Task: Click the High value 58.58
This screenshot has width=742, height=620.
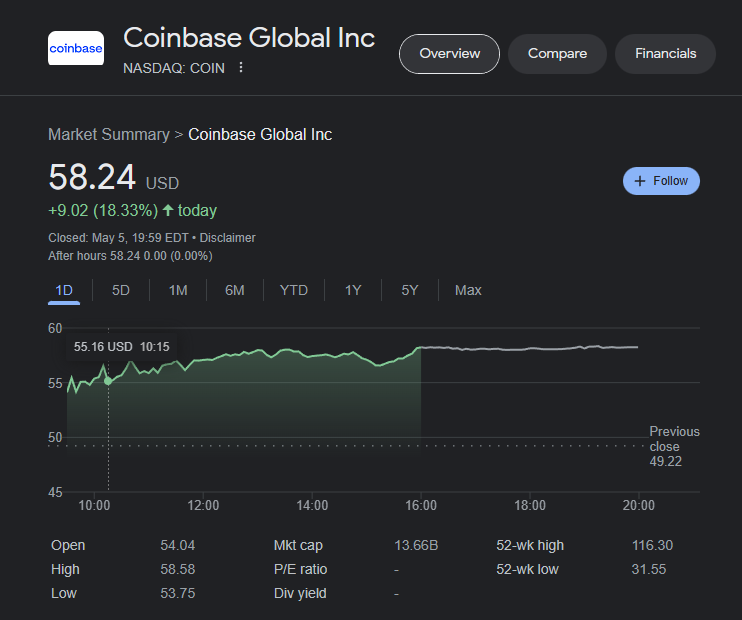Action: tap(177, 569)
